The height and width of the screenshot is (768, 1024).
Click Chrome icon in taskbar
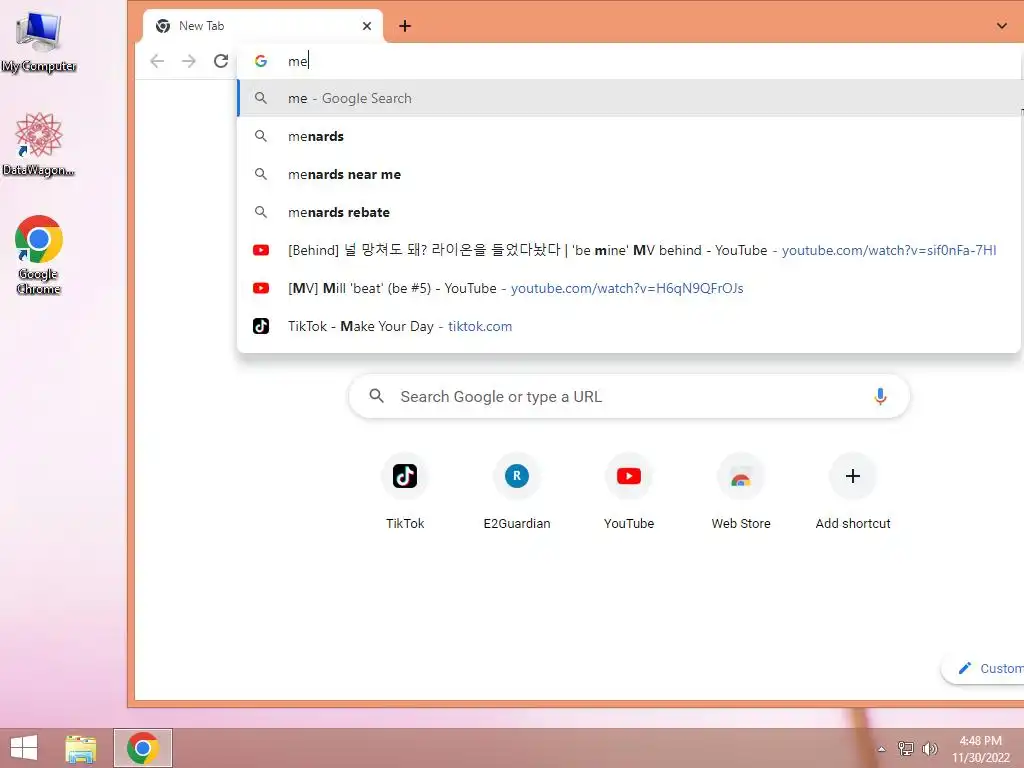(143, 748)
